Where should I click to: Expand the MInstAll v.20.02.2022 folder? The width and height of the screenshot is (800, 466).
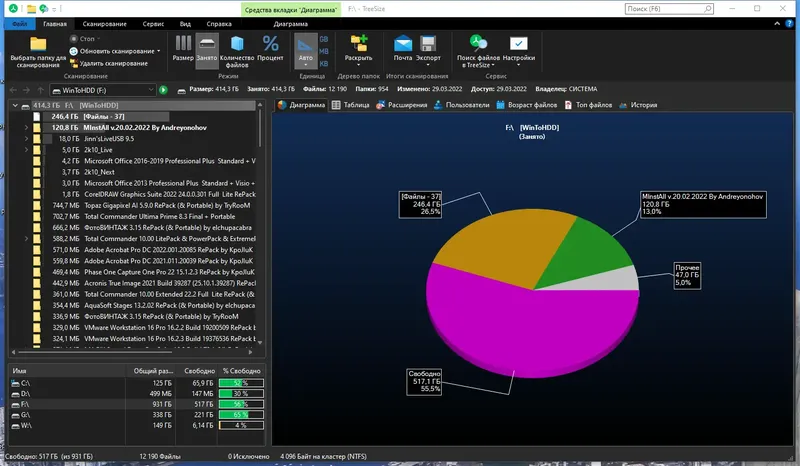point(26,128)
